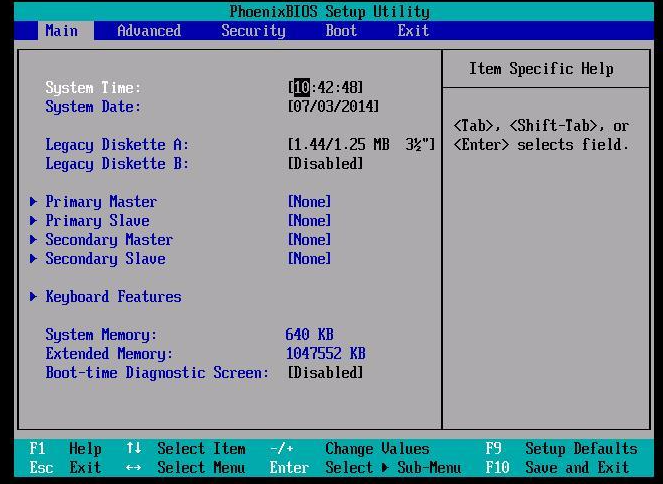663x484 pixels.
Task: Click the System Date value field
Action: click(x=333, y=107)
